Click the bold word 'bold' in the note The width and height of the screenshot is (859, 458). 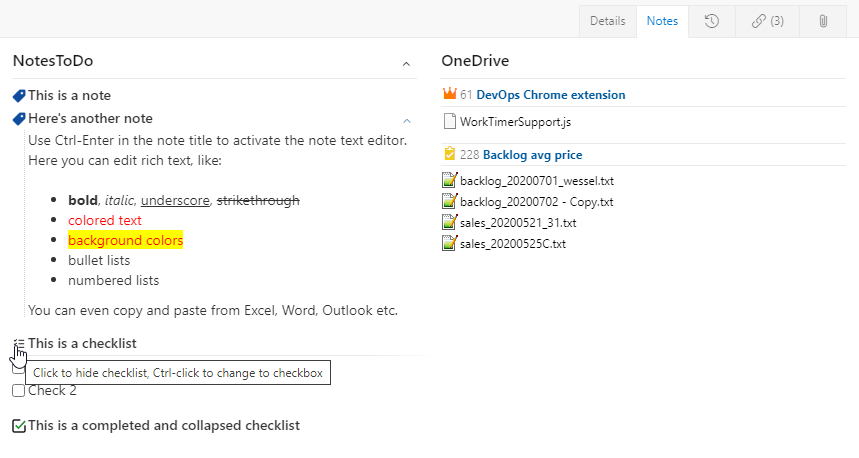(83, 201)
